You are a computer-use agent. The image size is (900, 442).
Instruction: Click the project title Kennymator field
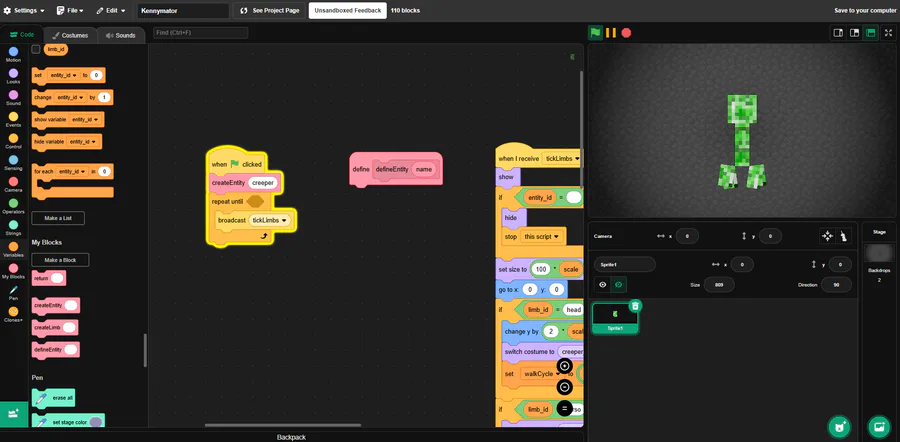[183, 10]
